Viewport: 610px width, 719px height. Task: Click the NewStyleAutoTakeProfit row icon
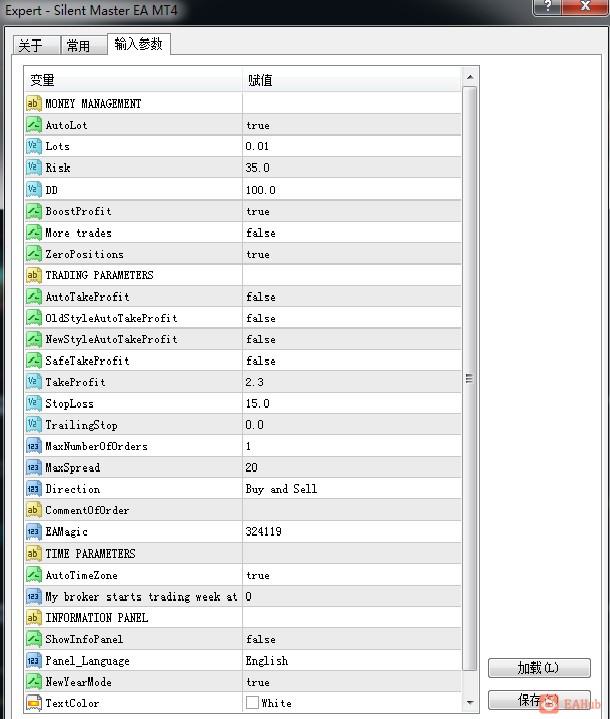tap(33, 339)
